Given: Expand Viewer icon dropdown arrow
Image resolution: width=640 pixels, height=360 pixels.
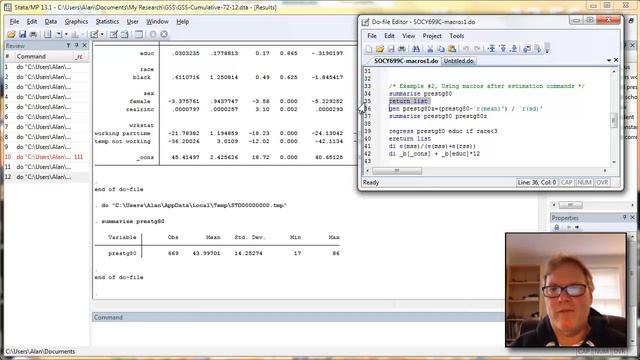Looking at the screenshot, I should [66, 35].
